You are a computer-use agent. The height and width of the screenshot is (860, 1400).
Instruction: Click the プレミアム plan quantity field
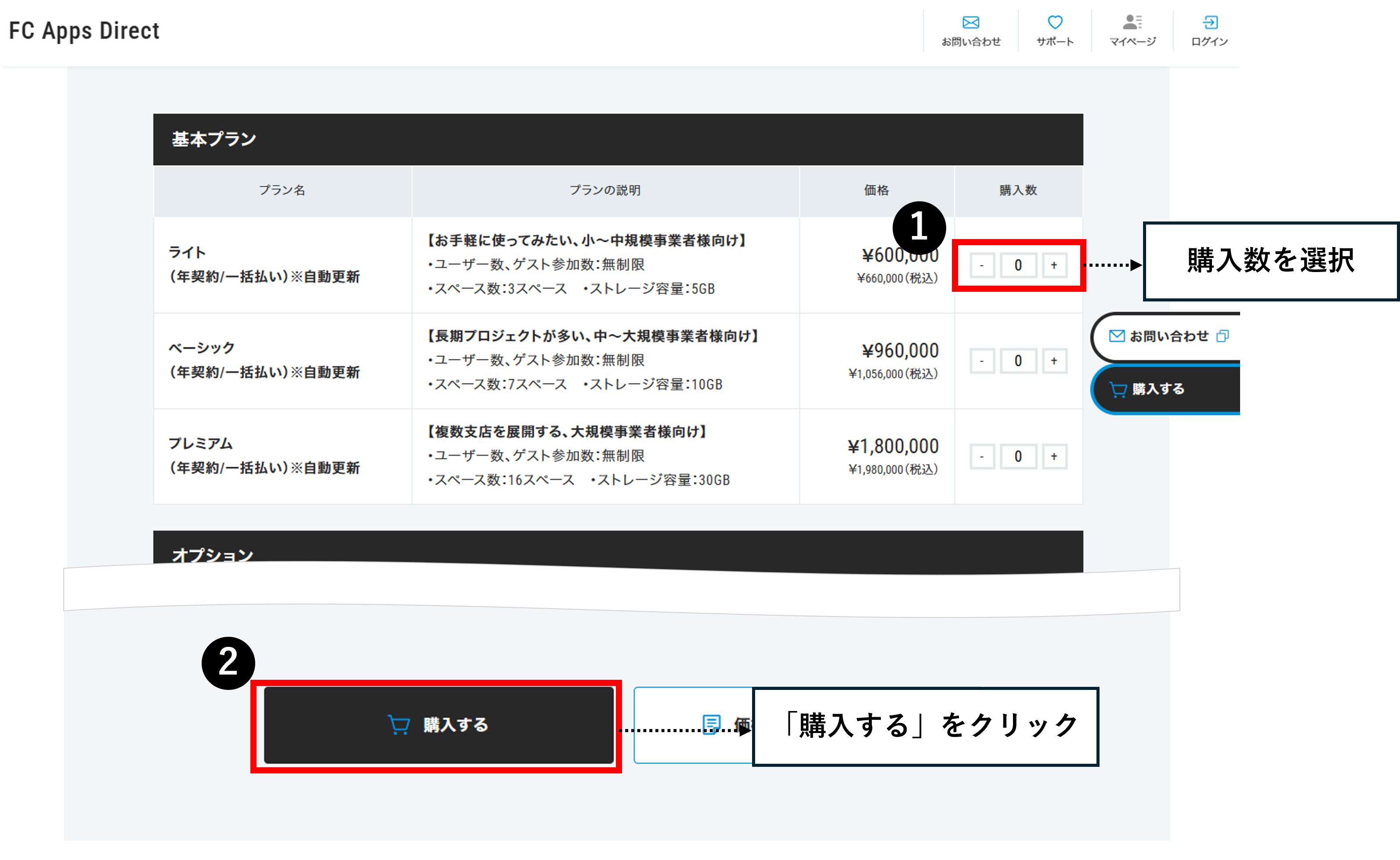1018,456
